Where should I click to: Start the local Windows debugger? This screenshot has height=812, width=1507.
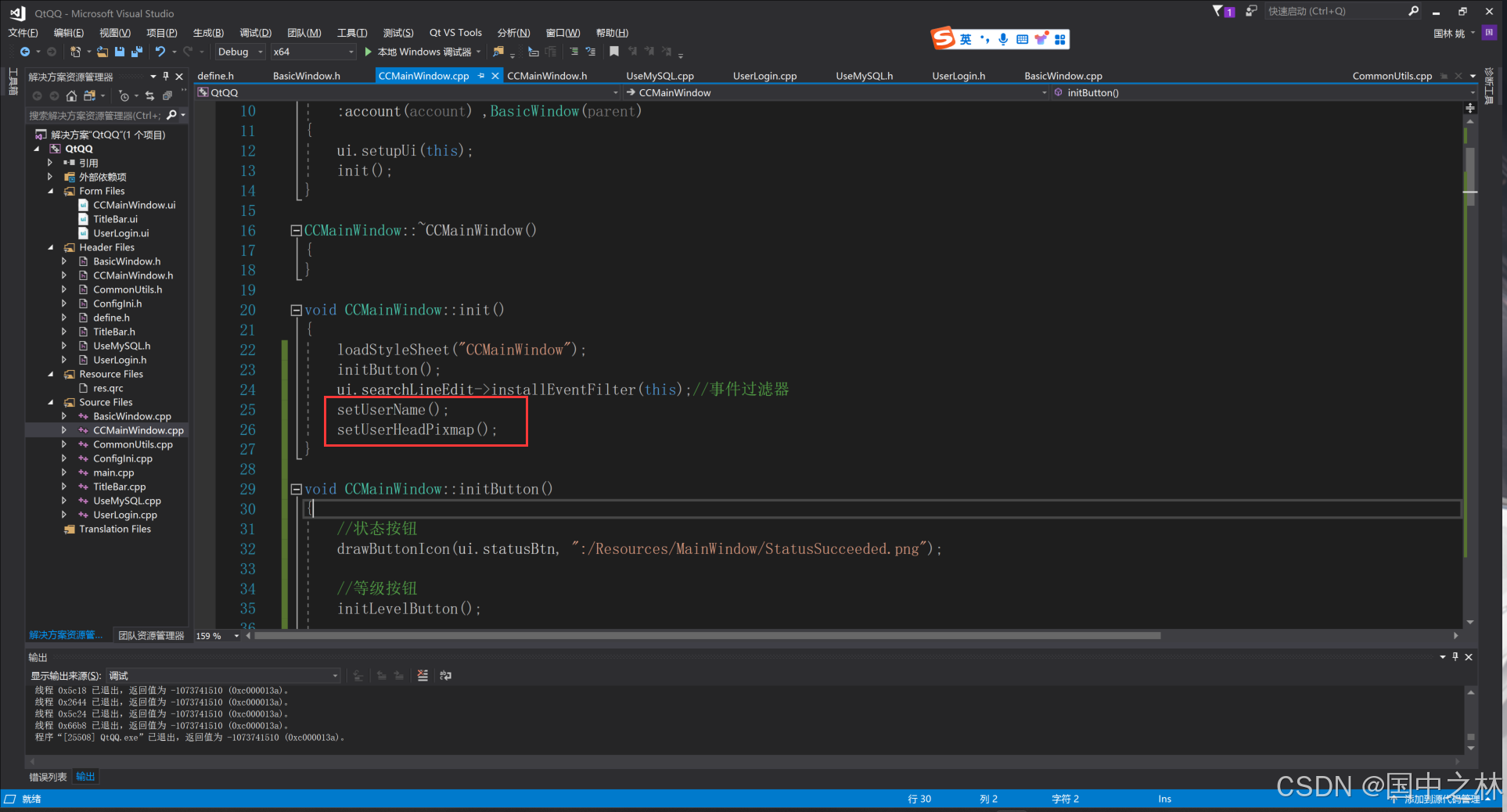click(x=423, y=52)
